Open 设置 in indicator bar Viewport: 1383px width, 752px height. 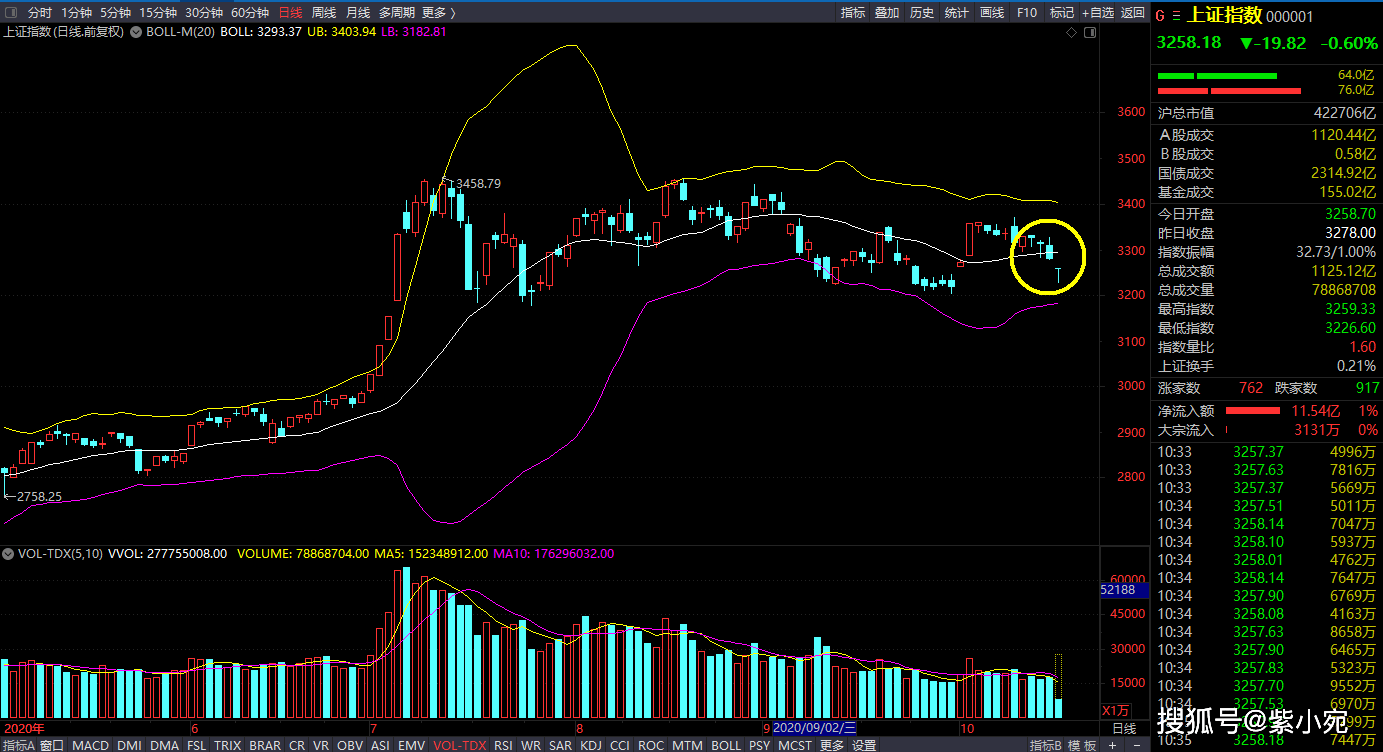[x=864, y=745]
